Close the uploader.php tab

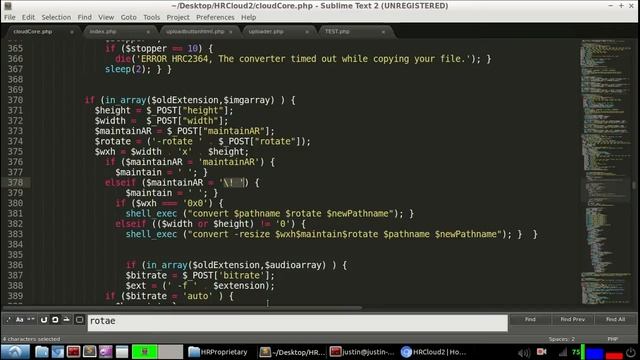click(307, 32)
